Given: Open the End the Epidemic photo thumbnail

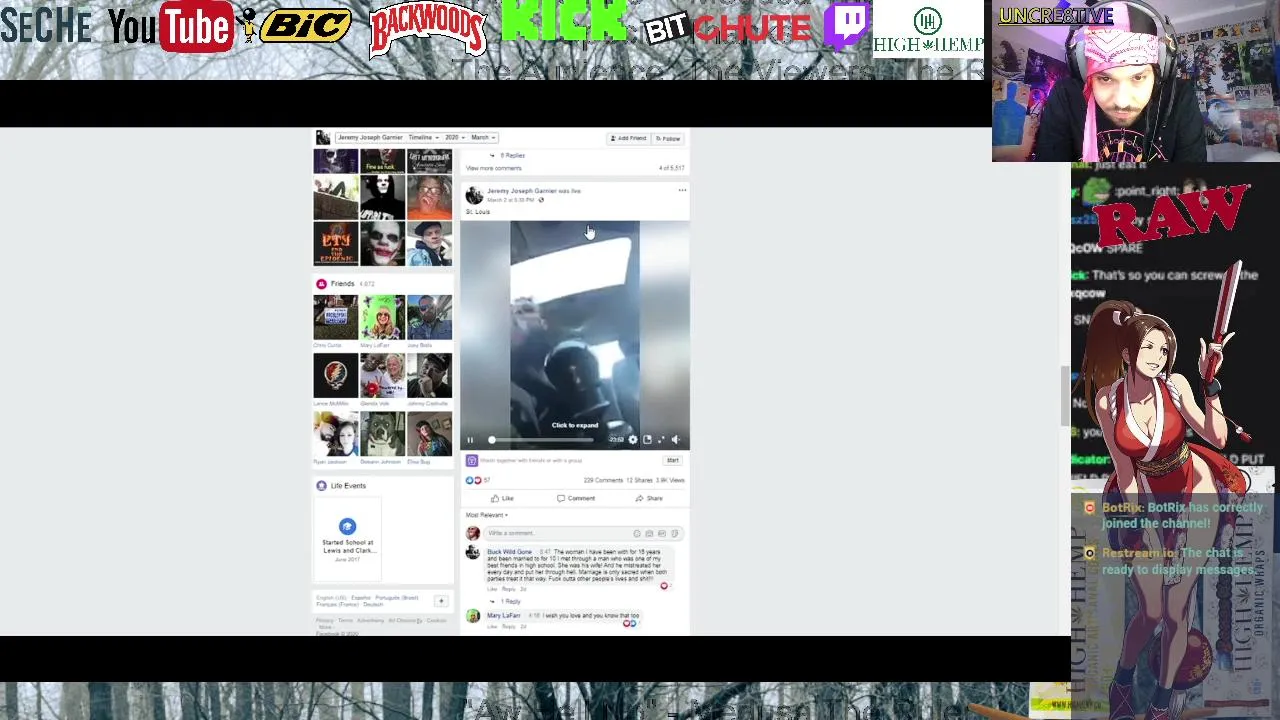Looking at the screenshot, I should (x=336, y=244).
